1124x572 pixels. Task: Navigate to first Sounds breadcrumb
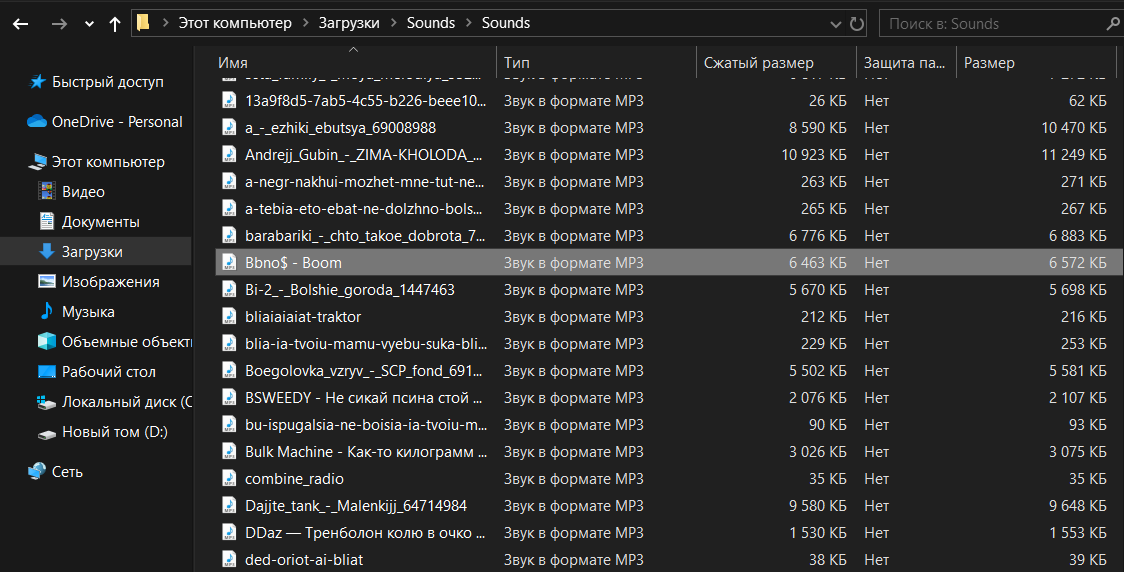(431, 23)
